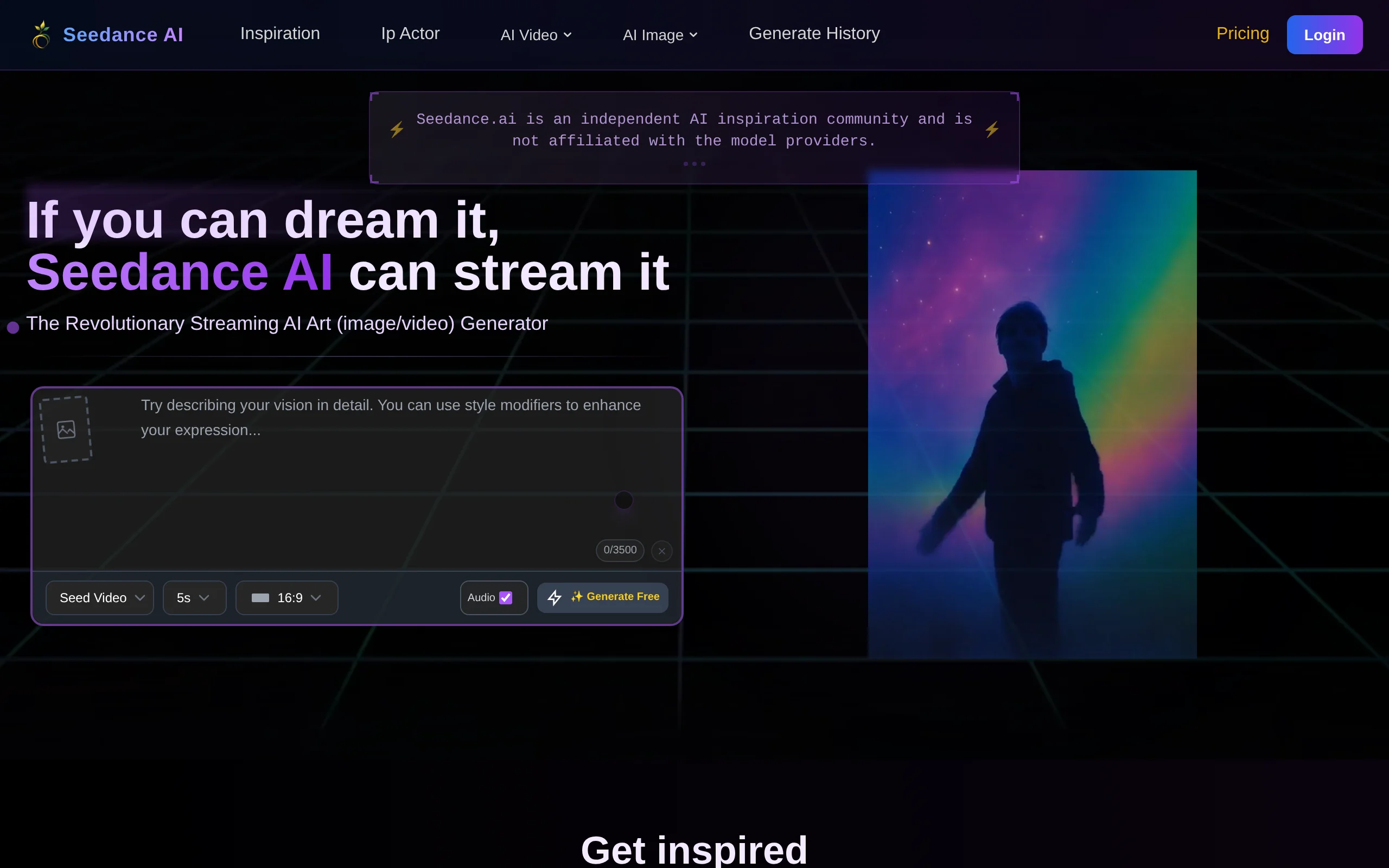Click the galaxy silhouette preview video
This screenshot has height=868, width=1389.
pos(1032,414)
